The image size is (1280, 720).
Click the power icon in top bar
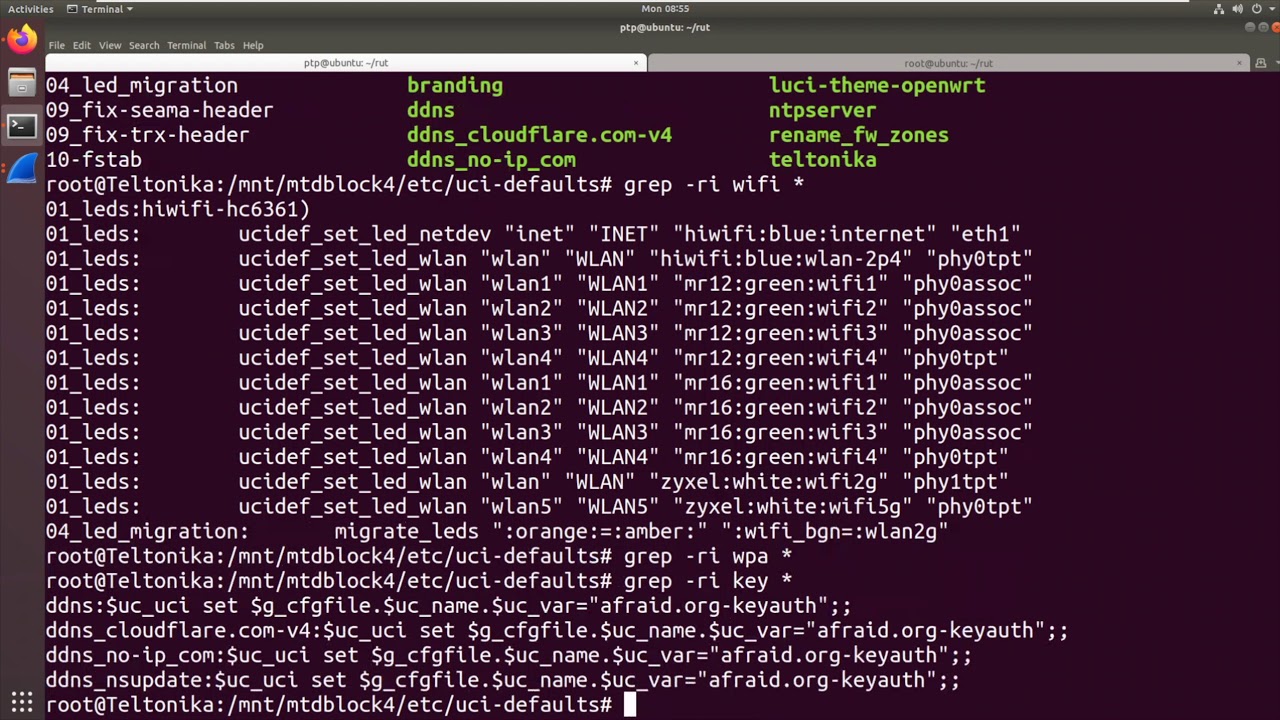pos(1256,9)
